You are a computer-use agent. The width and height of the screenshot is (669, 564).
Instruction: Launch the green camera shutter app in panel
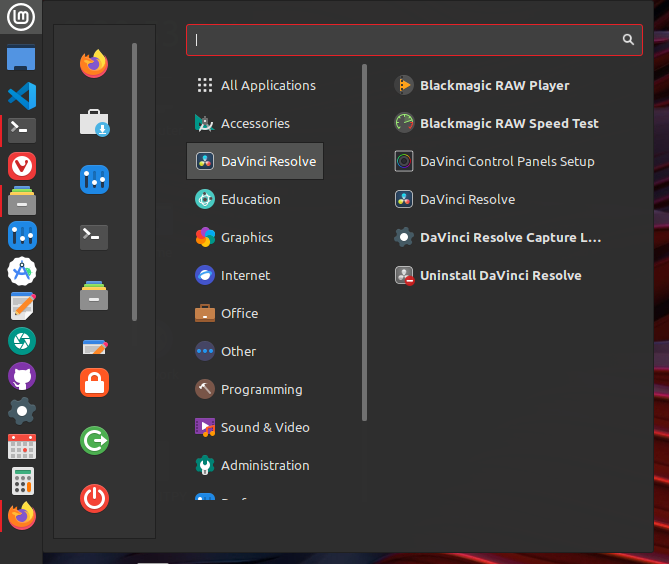coord(22,341)
